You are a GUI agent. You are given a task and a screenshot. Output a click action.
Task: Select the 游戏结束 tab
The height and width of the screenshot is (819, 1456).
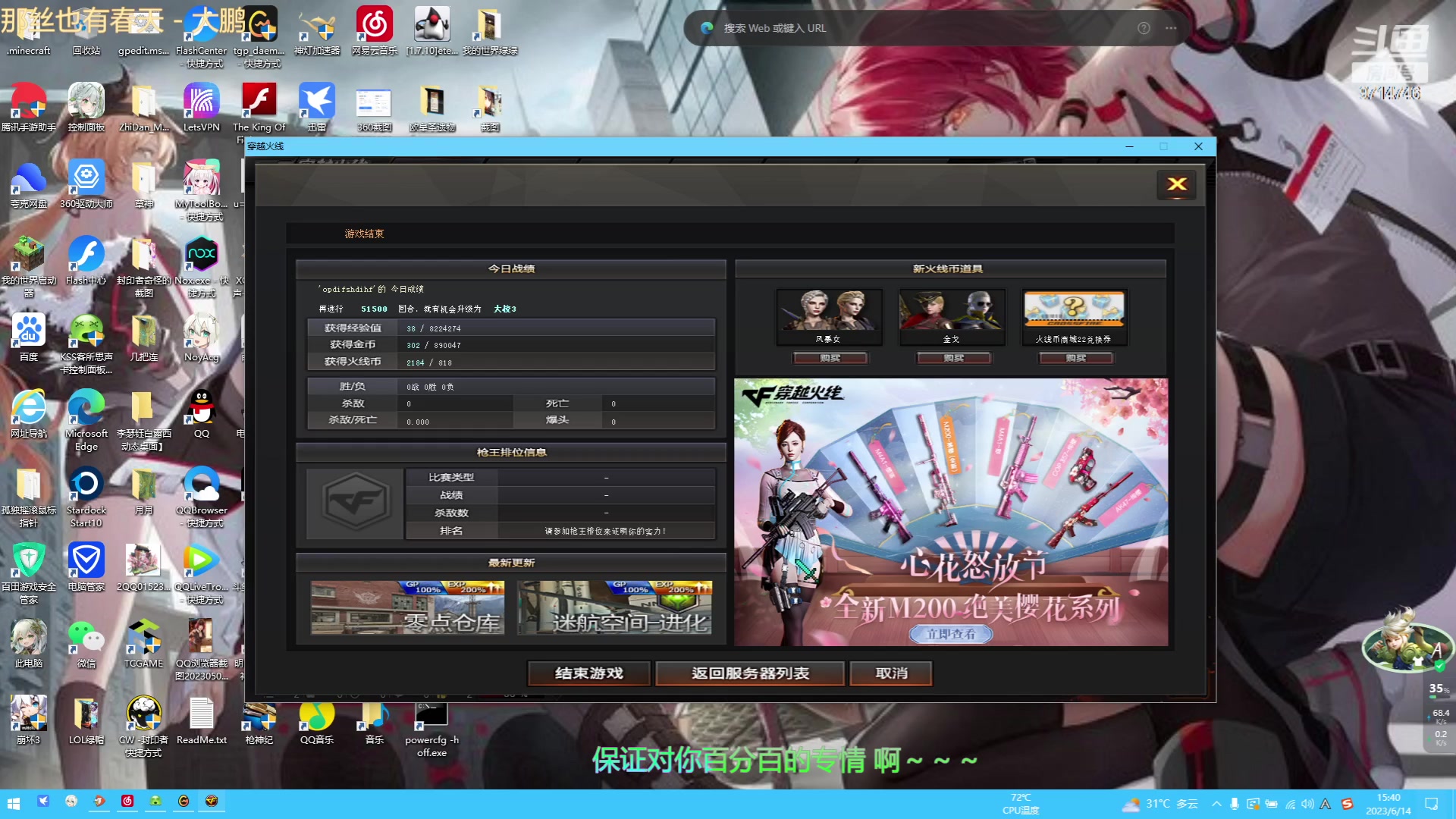[x=365, y=234]
